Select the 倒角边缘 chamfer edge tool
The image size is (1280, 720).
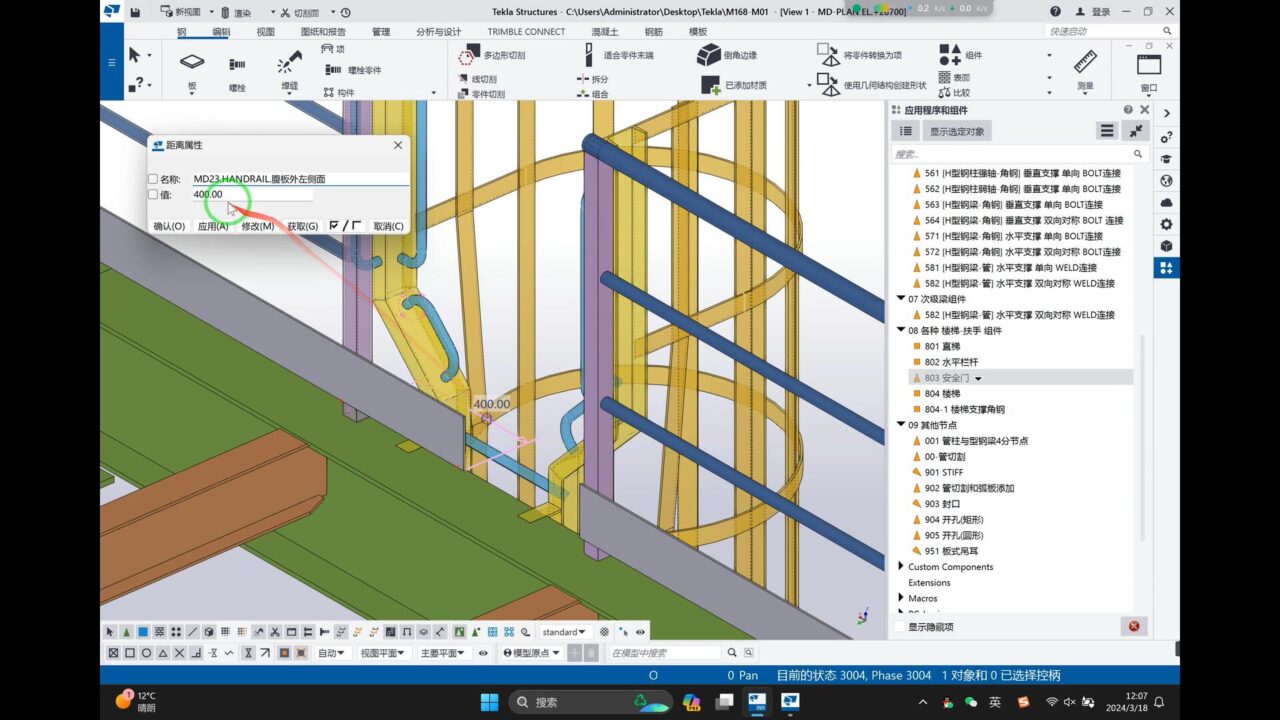[x=727, y=55]
